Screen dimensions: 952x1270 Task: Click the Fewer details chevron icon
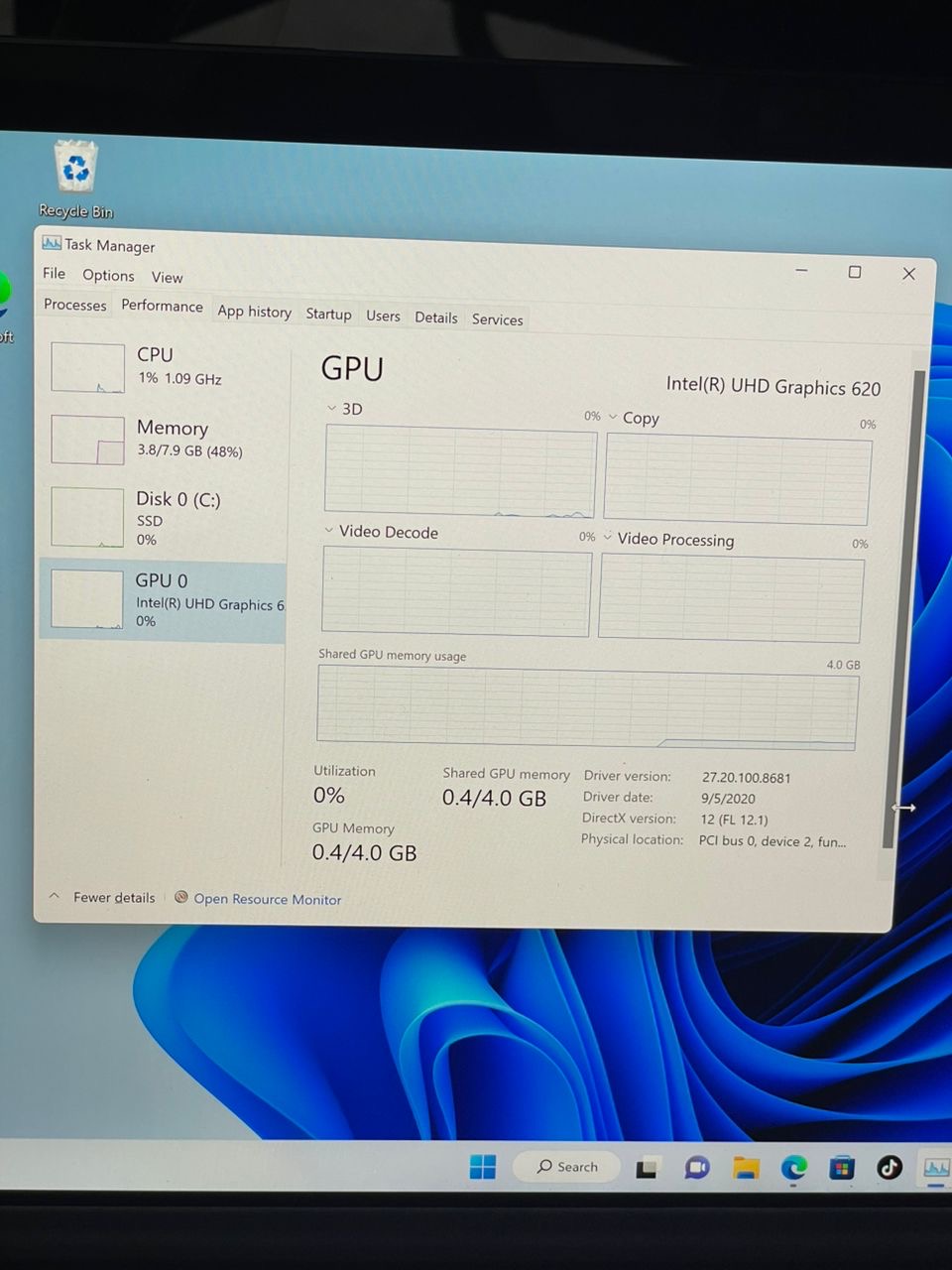(55, 896)
